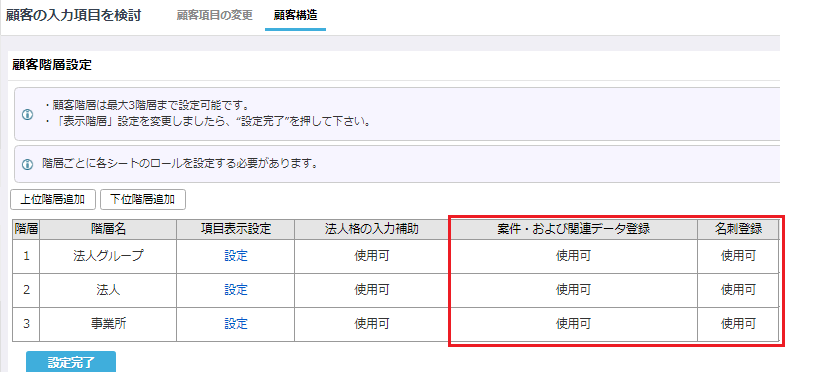Image resolution: width=820 pixels, height=372 pixels.
Task: Click 使用可 under 案件・および関連データ登録 for 法人グループ
Action: 574,256
